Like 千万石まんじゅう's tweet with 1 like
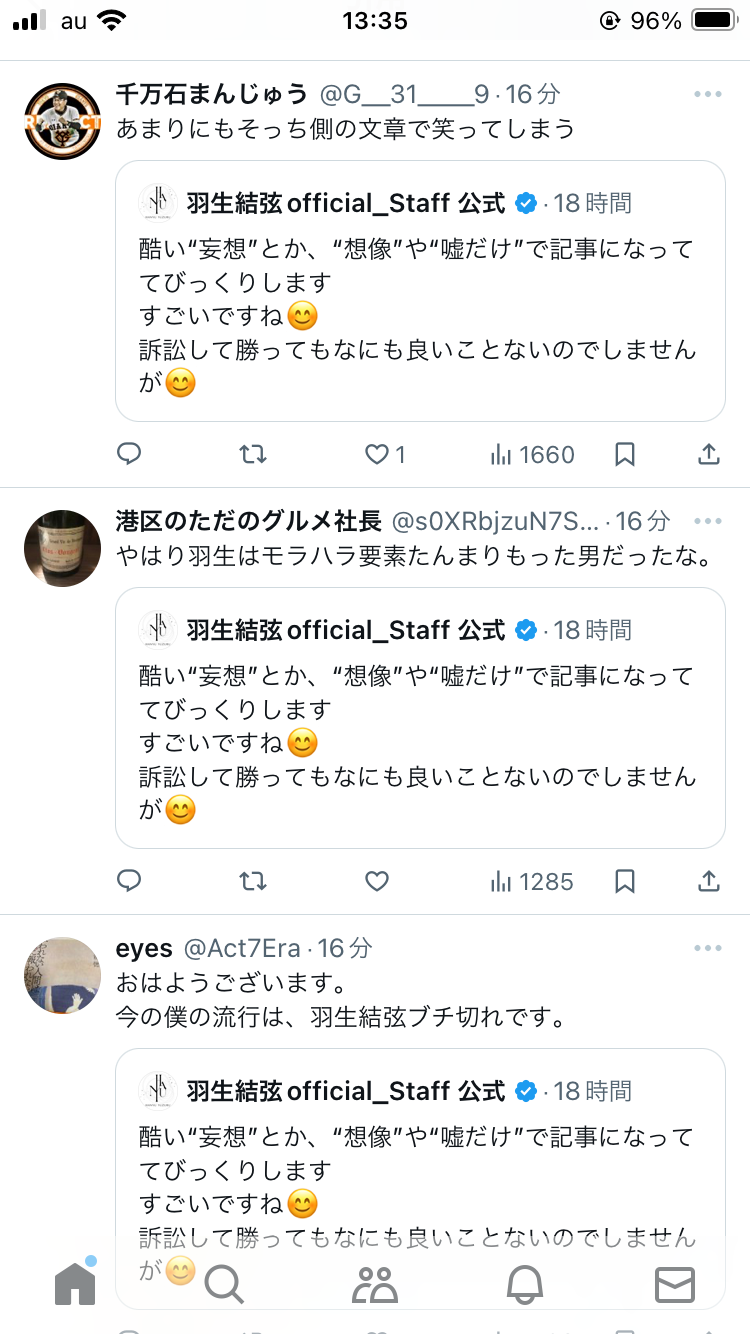Image resolution: width=750 pixels, height=1334 pixels. pyautogui.click(x=377, y=455)
